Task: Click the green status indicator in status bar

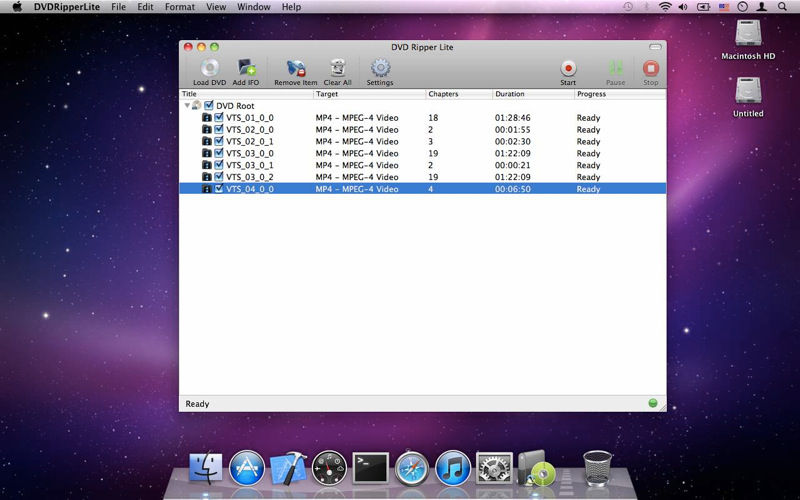Action: click(653, 403)
